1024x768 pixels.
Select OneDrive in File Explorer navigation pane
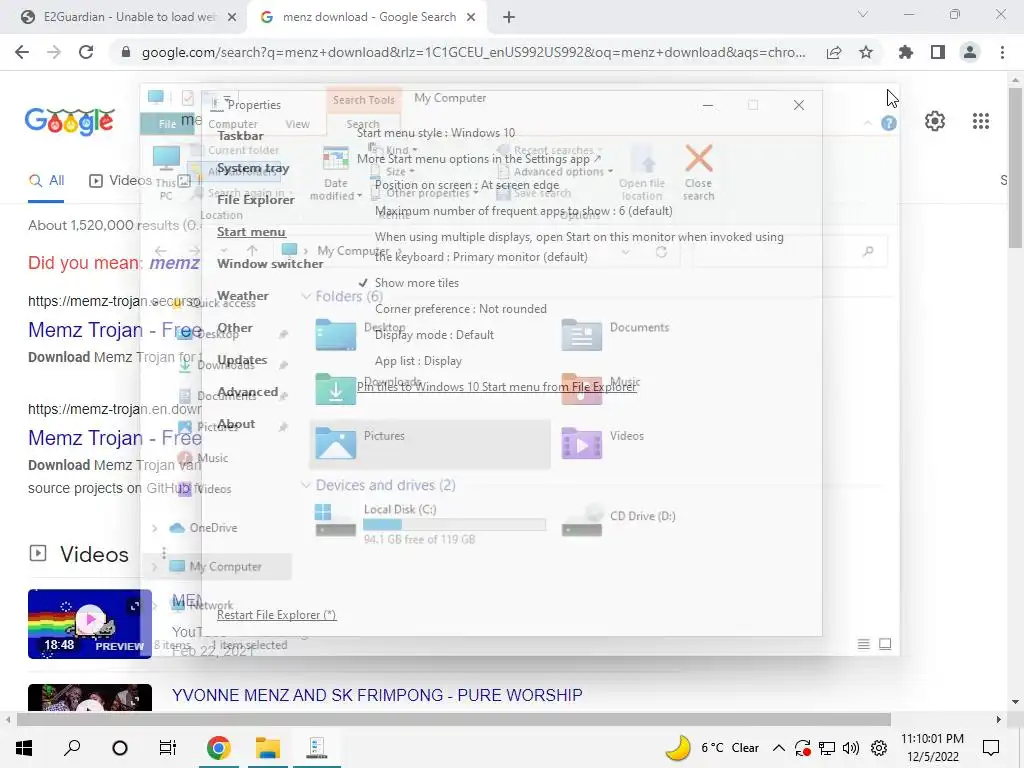point(213,528)
